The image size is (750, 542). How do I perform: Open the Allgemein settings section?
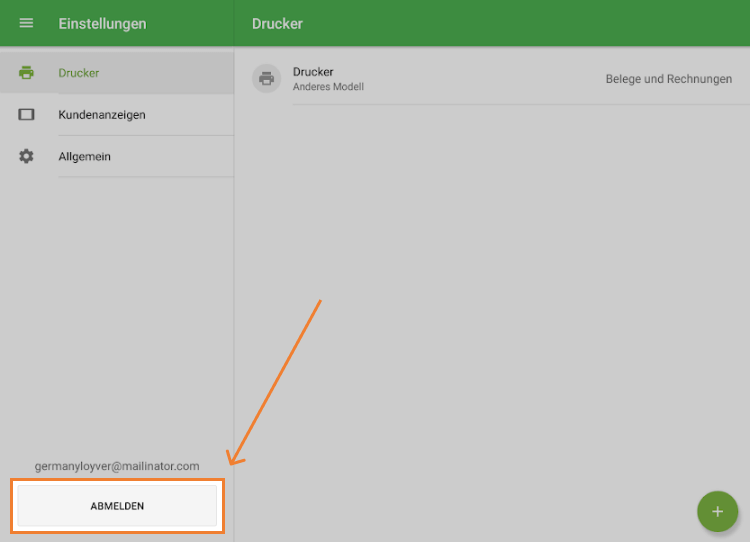[84, 156]
